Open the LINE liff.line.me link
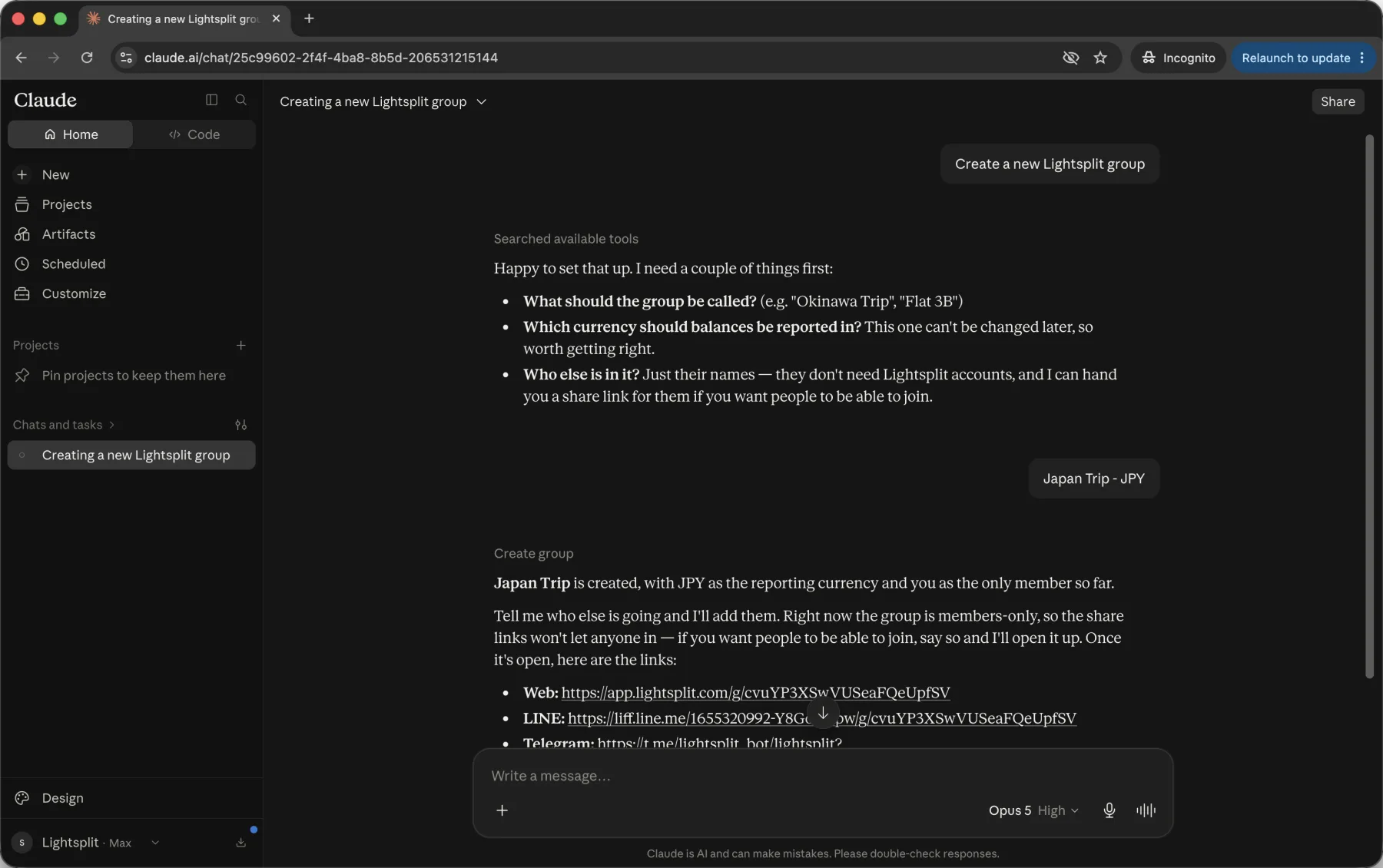This screenshot has width=1383, height=868. point(821,718)
